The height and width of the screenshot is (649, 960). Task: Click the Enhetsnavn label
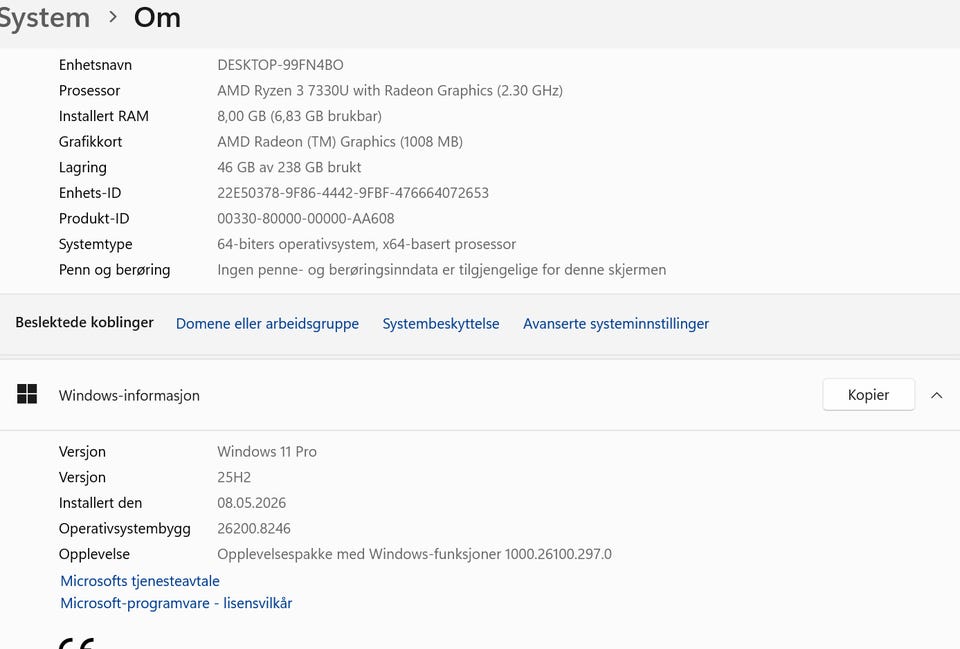click(x=95, y=65)
